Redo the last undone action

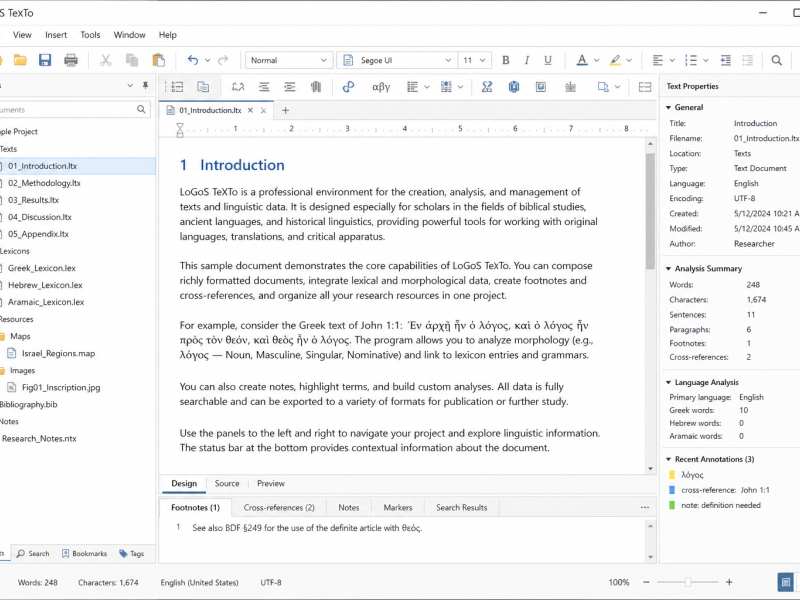tap(223, 60)
